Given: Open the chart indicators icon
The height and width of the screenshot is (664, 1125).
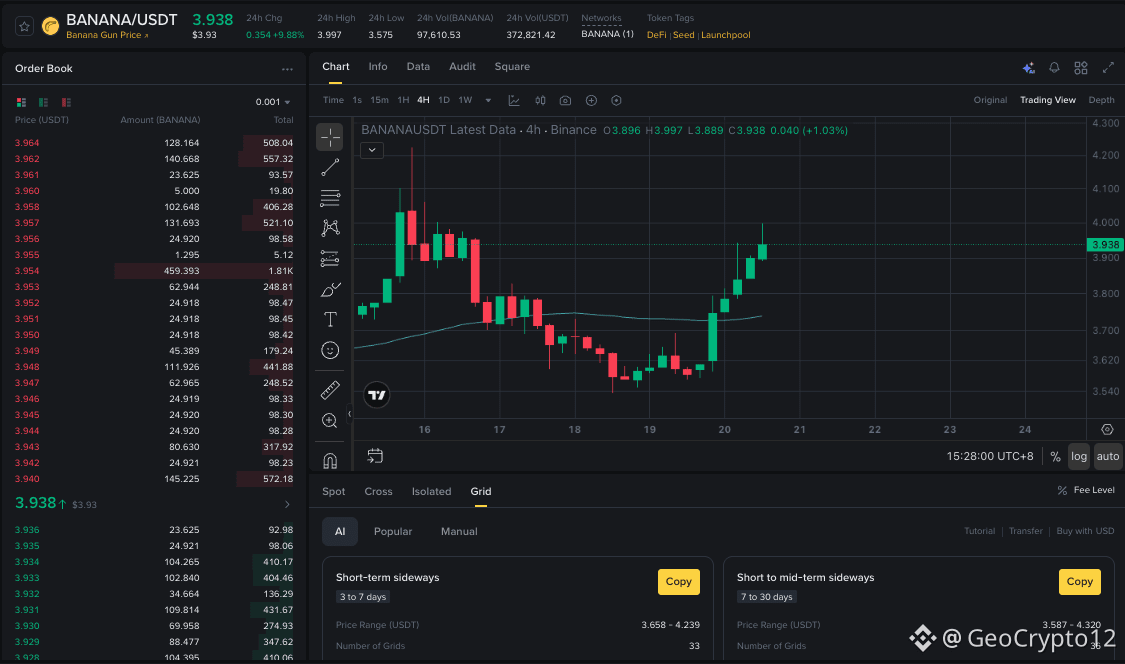Looking at the screenshot, I should (514, 100).
